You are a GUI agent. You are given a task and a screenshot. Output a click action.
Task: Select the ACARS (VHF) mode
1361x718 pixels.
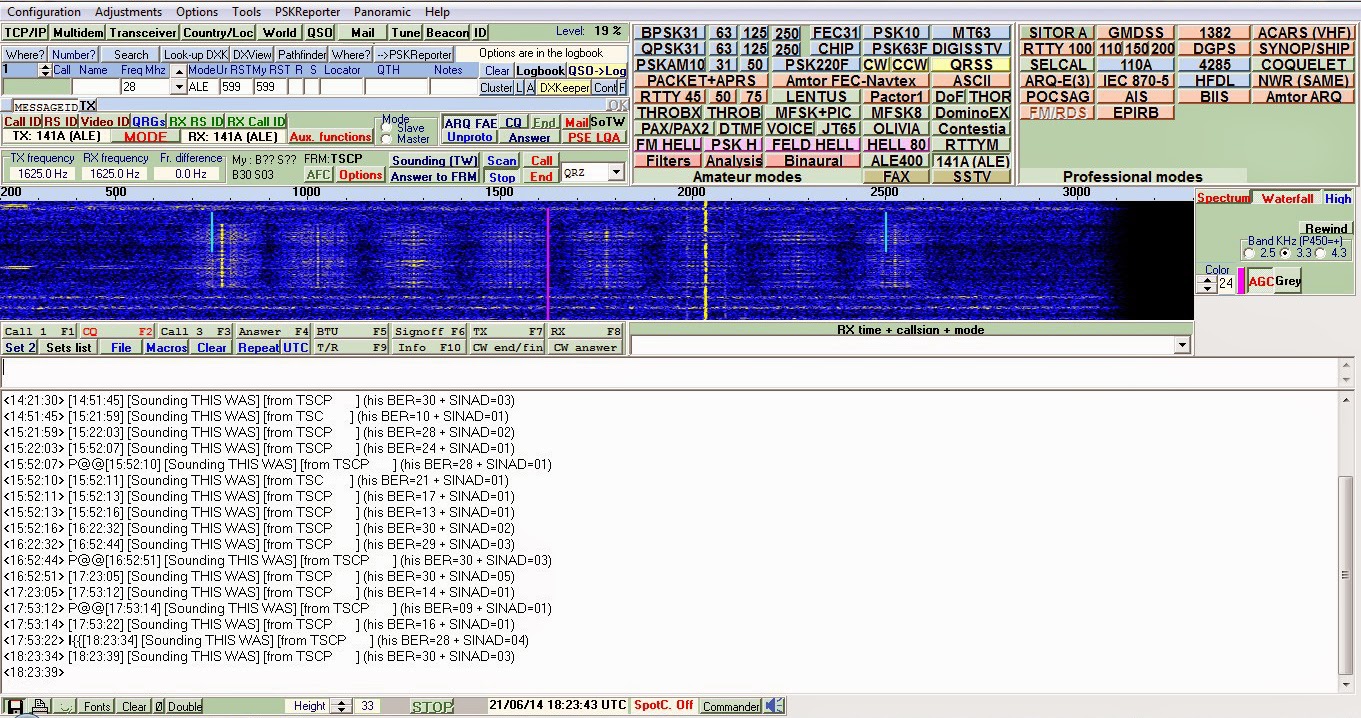(x=1303, y=33)
